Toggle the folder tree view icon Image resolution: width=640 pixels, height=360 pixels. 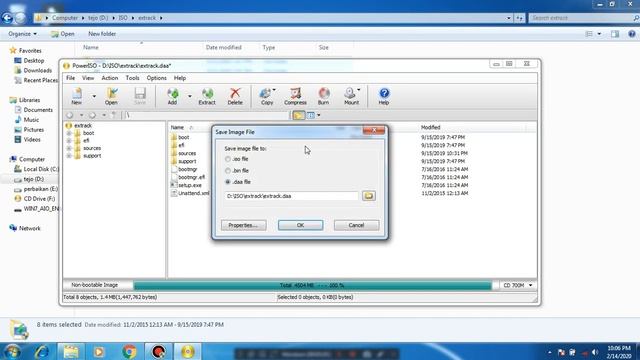(x=298, y=115)
